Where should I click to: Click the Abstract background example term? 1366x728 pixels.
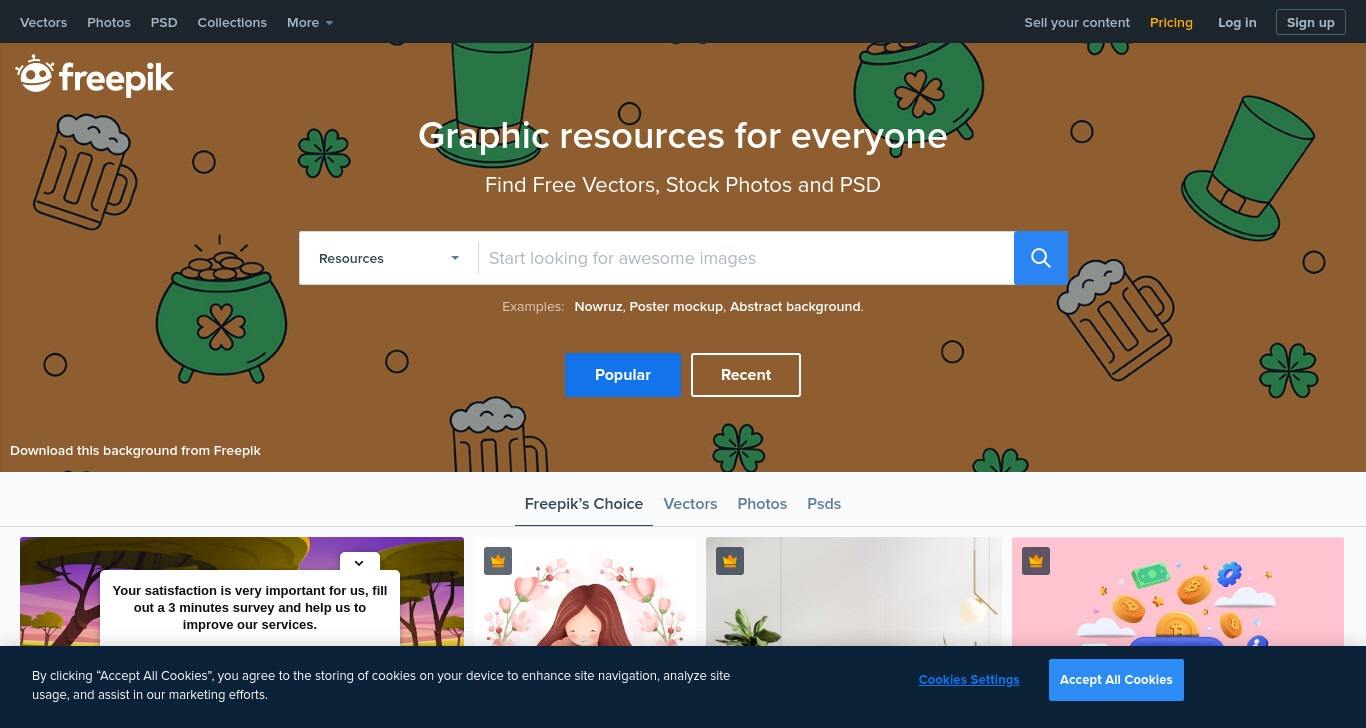coord(795,307)
